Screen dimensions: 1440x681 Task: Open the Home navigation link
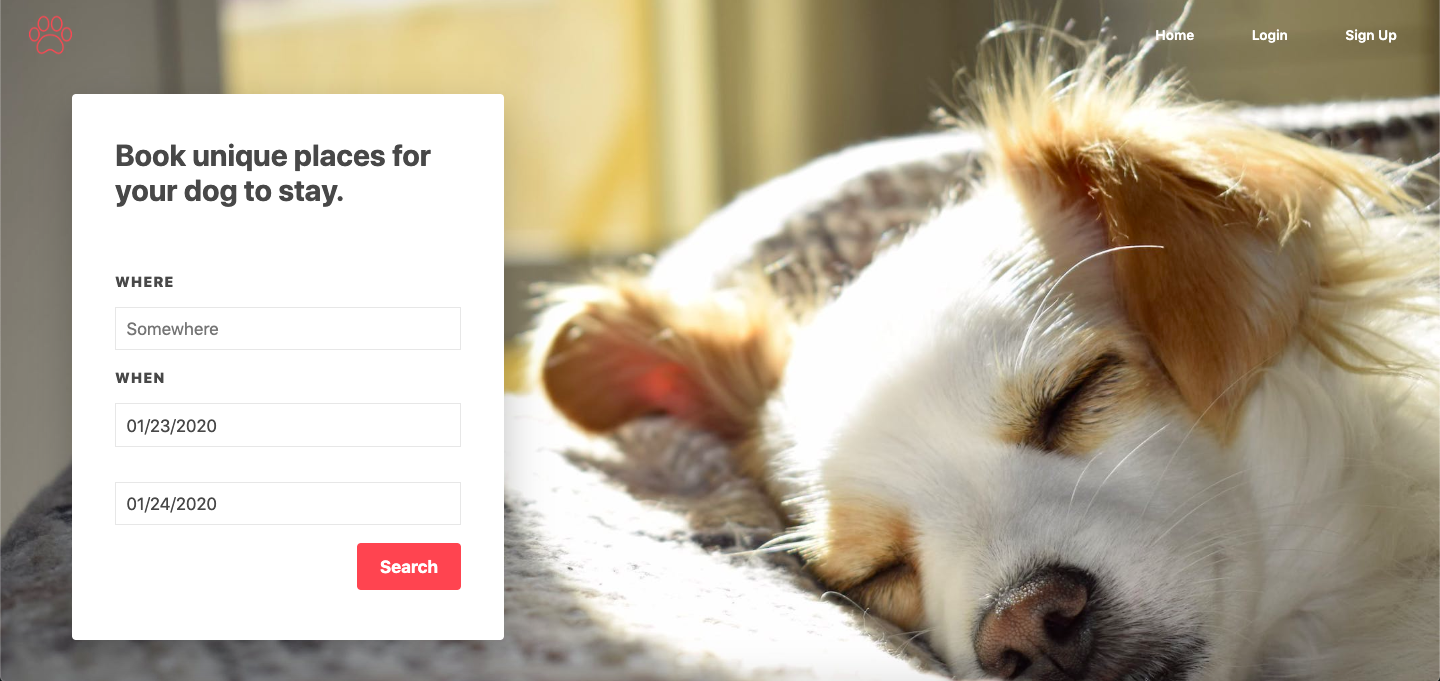[x=1174, y=35]
